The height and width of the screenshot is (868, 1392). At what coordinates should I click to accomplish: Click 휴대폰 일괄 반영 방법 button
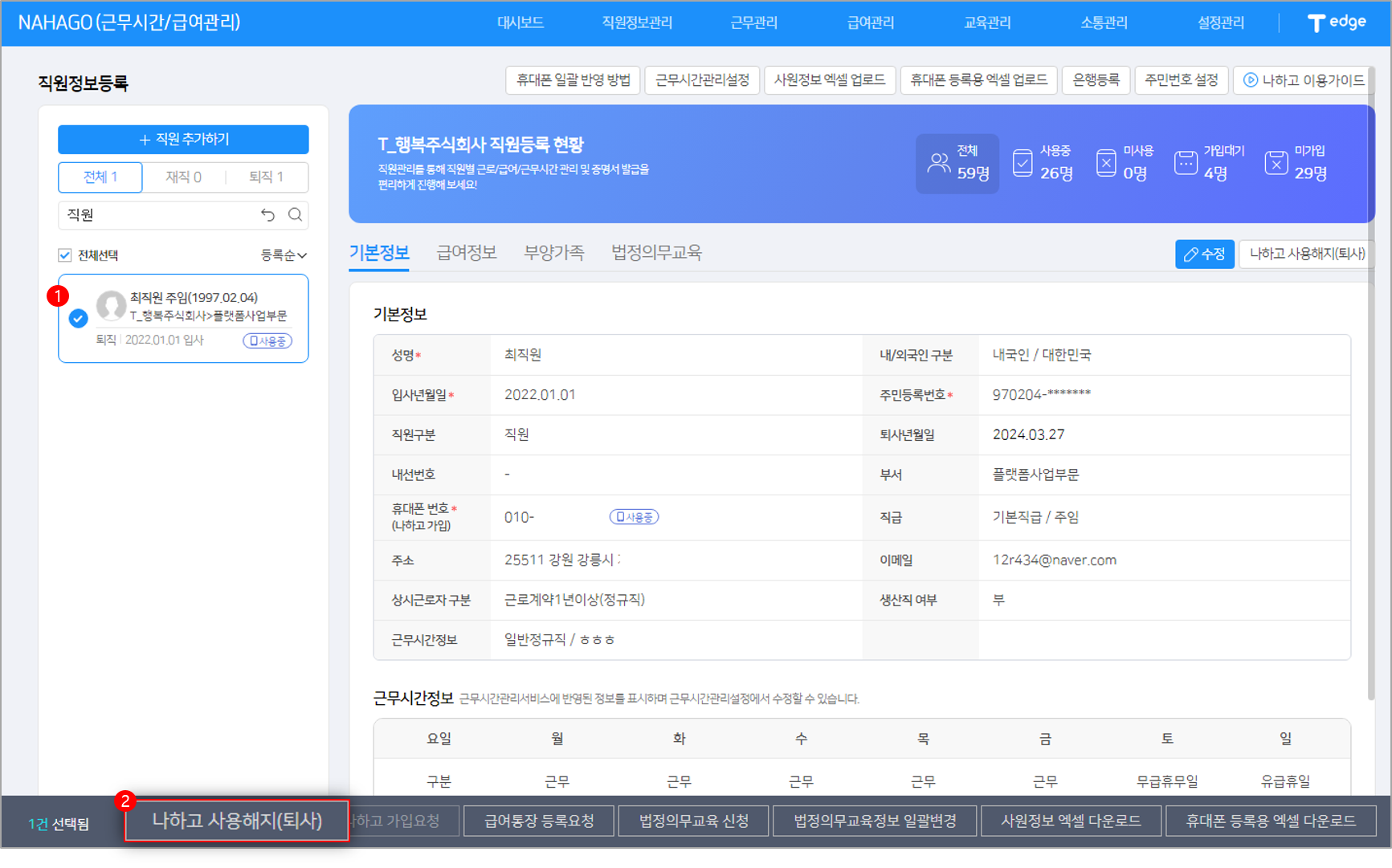click(573, 80)
